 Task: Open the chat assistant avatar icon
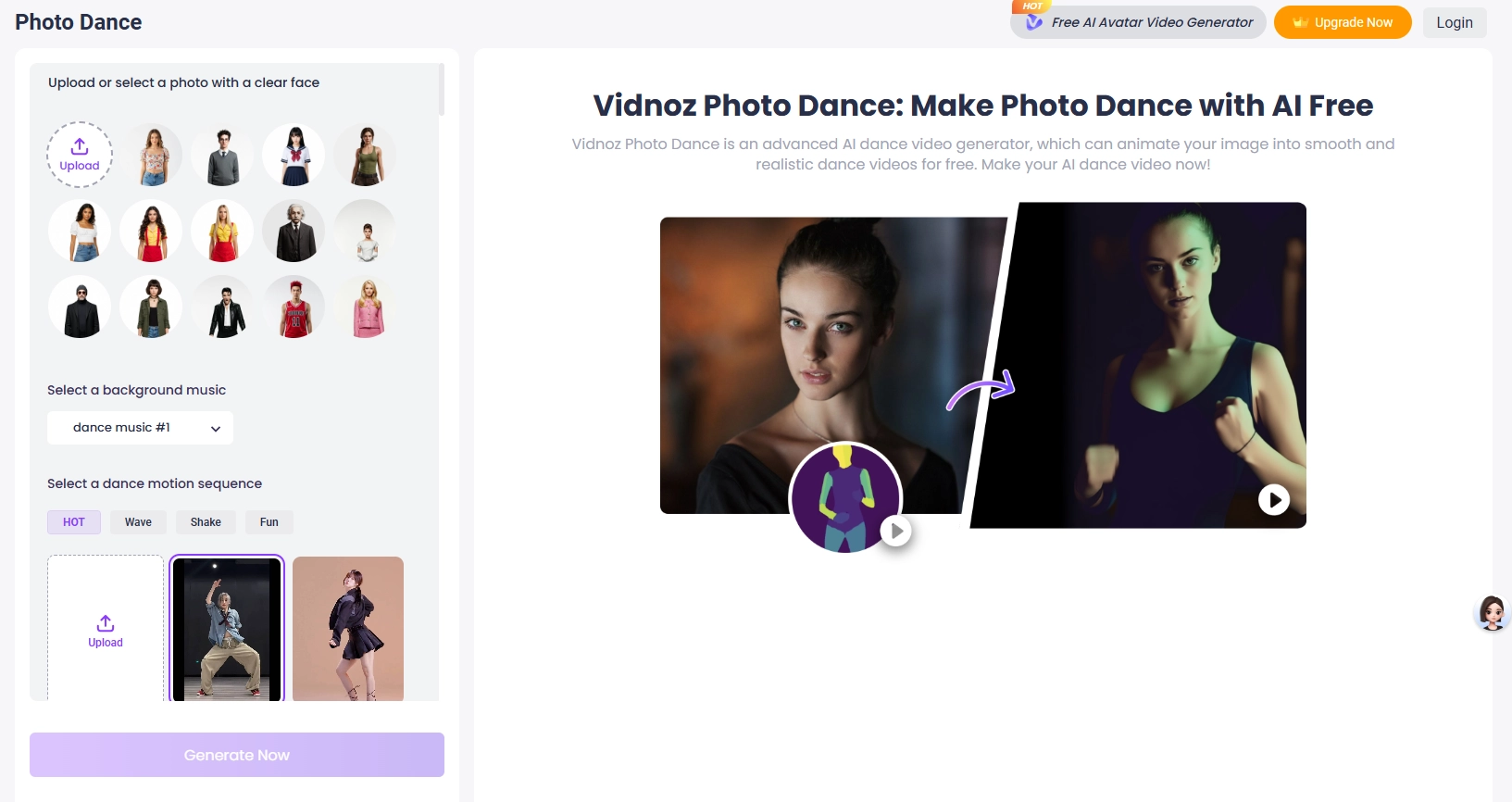point(1492,613)
